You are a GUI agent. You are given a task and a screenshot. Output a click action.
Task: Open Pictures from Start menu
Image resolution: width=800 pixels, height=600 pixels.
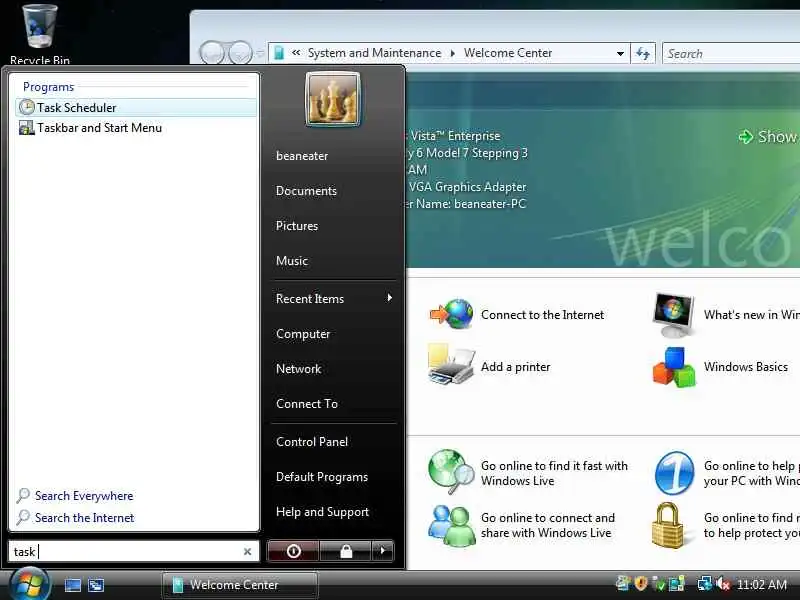(x=296, y=226)
